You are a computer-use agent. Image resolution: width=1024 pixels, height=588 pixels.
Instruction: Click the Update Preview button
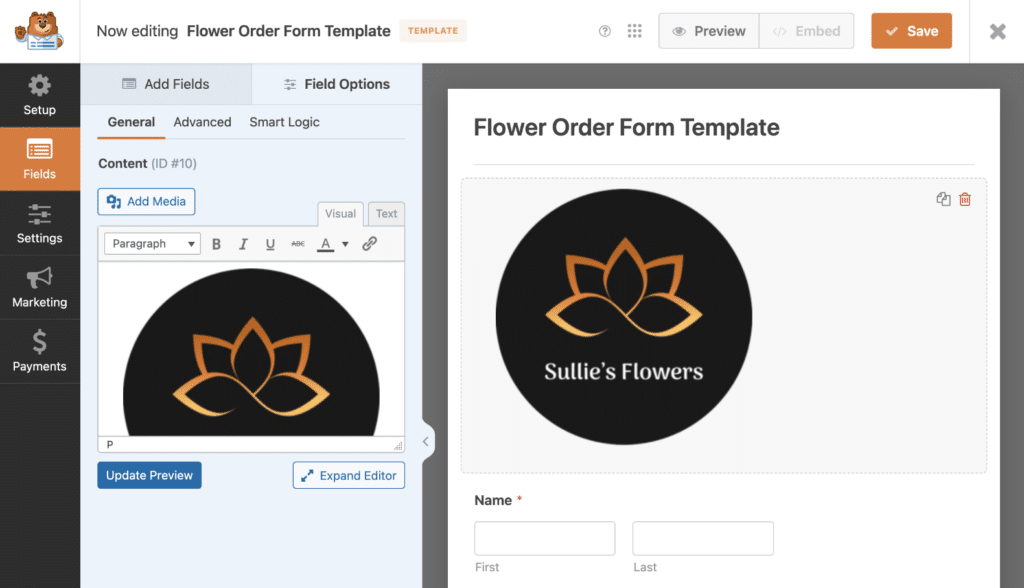pos(149,475)
